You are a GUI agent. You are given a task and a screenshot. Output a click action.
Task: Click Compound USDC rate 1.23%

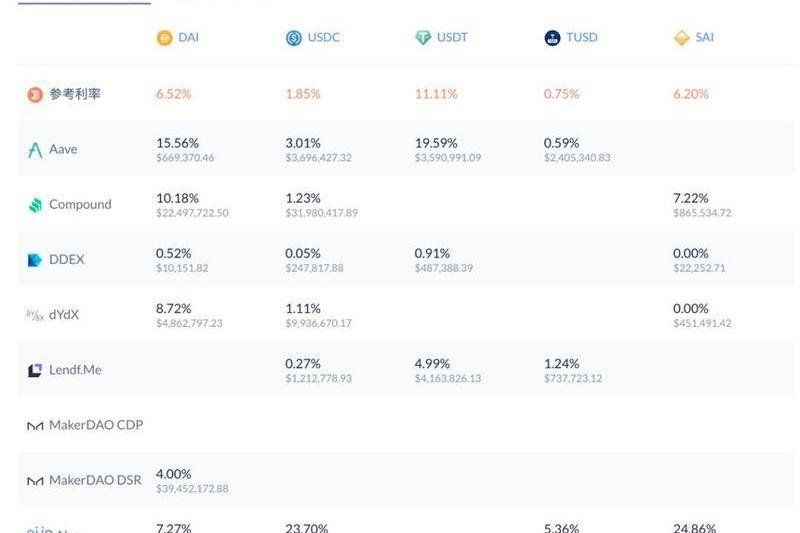click(x=303, y=198)
